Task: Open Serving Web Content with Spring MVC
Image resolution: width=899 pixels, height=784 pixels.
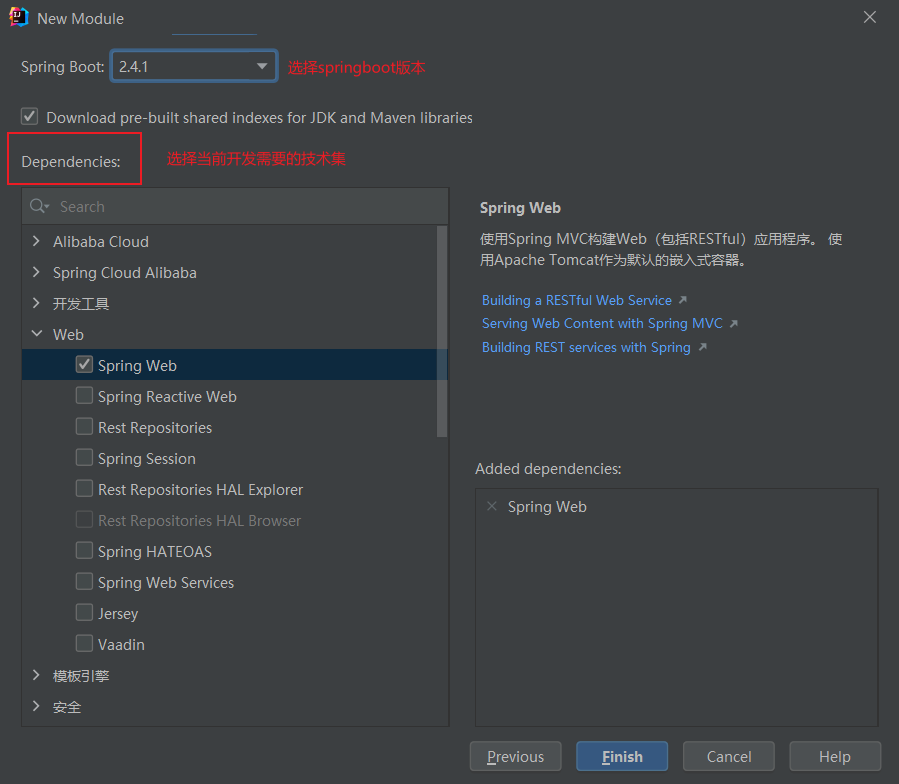Action: click(x=602, y=323)
